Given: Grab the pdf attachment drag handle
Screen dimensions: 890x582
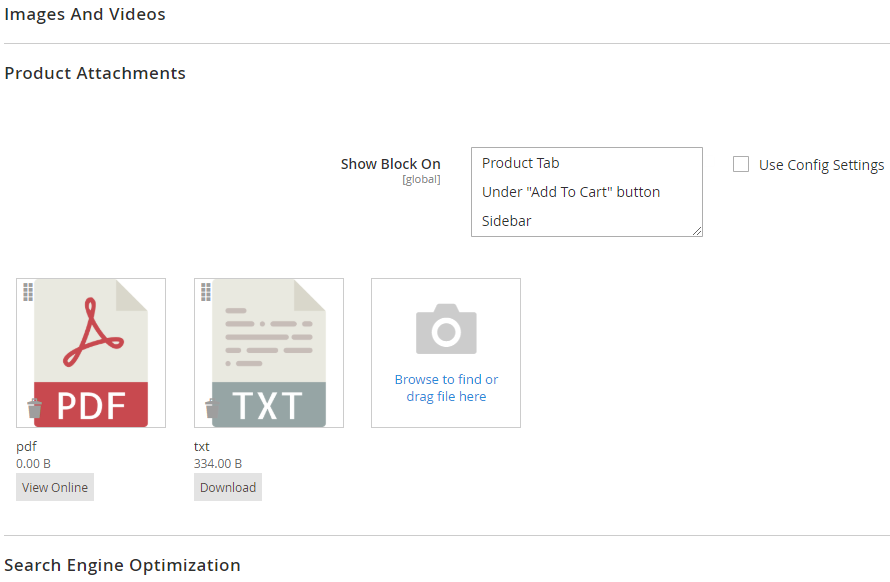Looking at the screenshot, I should (x=28, y=292).
